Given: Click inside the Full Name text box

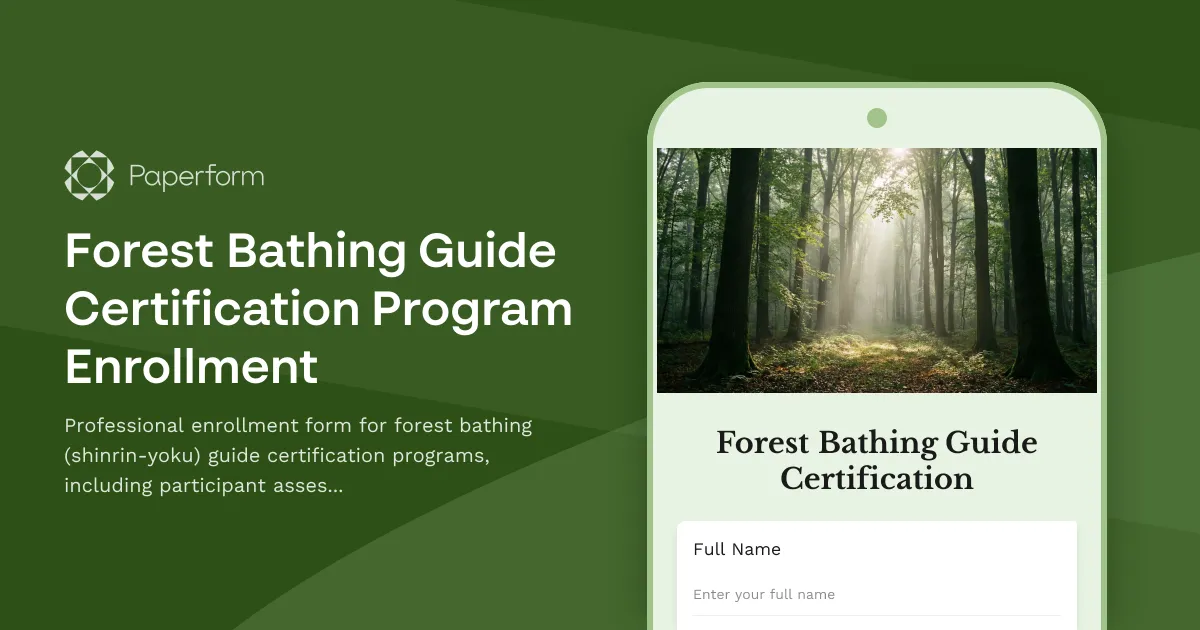Looking at the screenshot, I should tap(877, 594).
